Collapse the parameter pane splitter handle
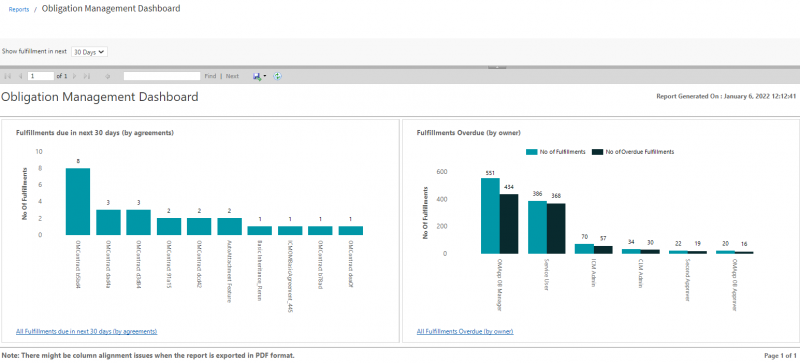 (497, 67)
